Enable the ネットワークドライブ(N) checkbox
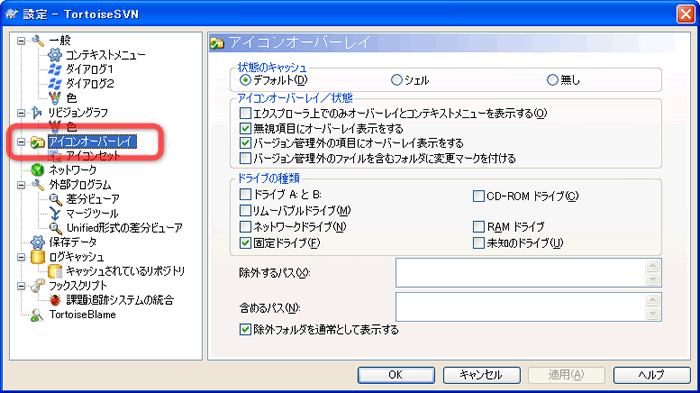 point(245,227)
